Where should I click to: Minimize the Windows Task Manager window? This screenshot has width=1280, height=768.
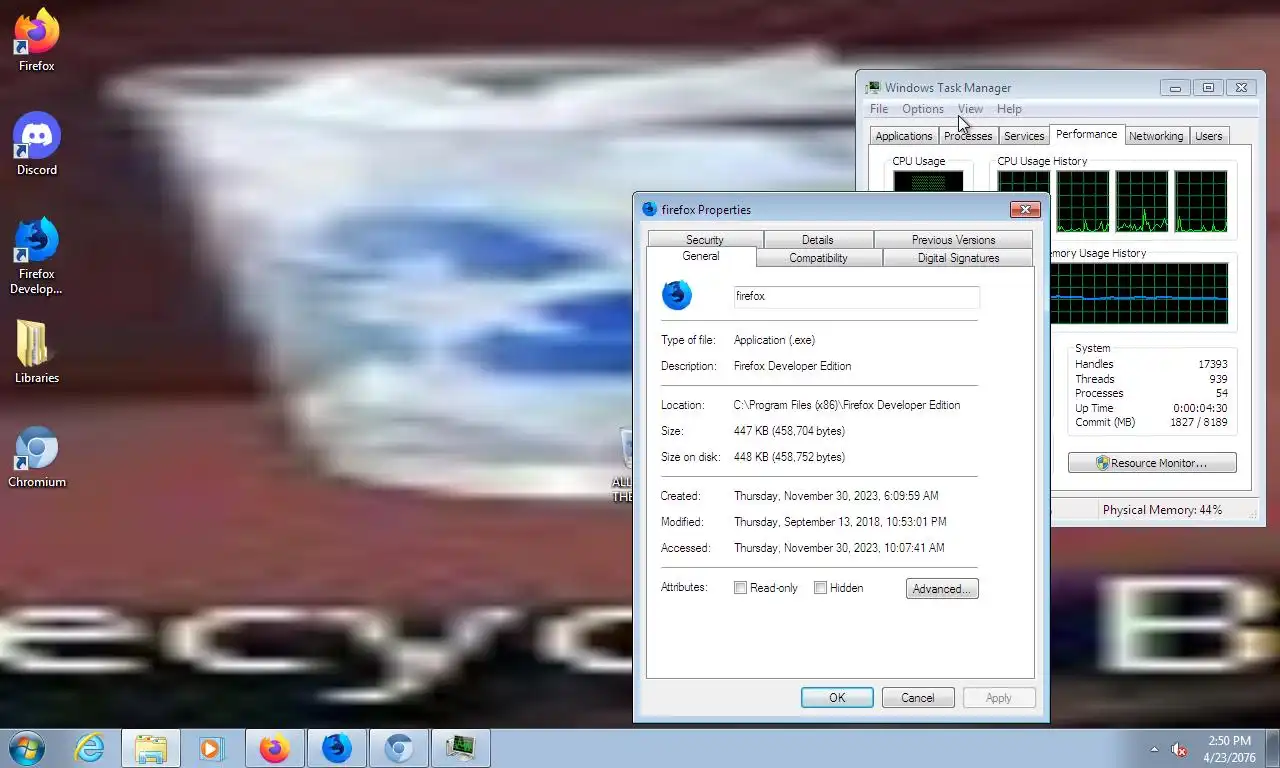(1175, 88)
